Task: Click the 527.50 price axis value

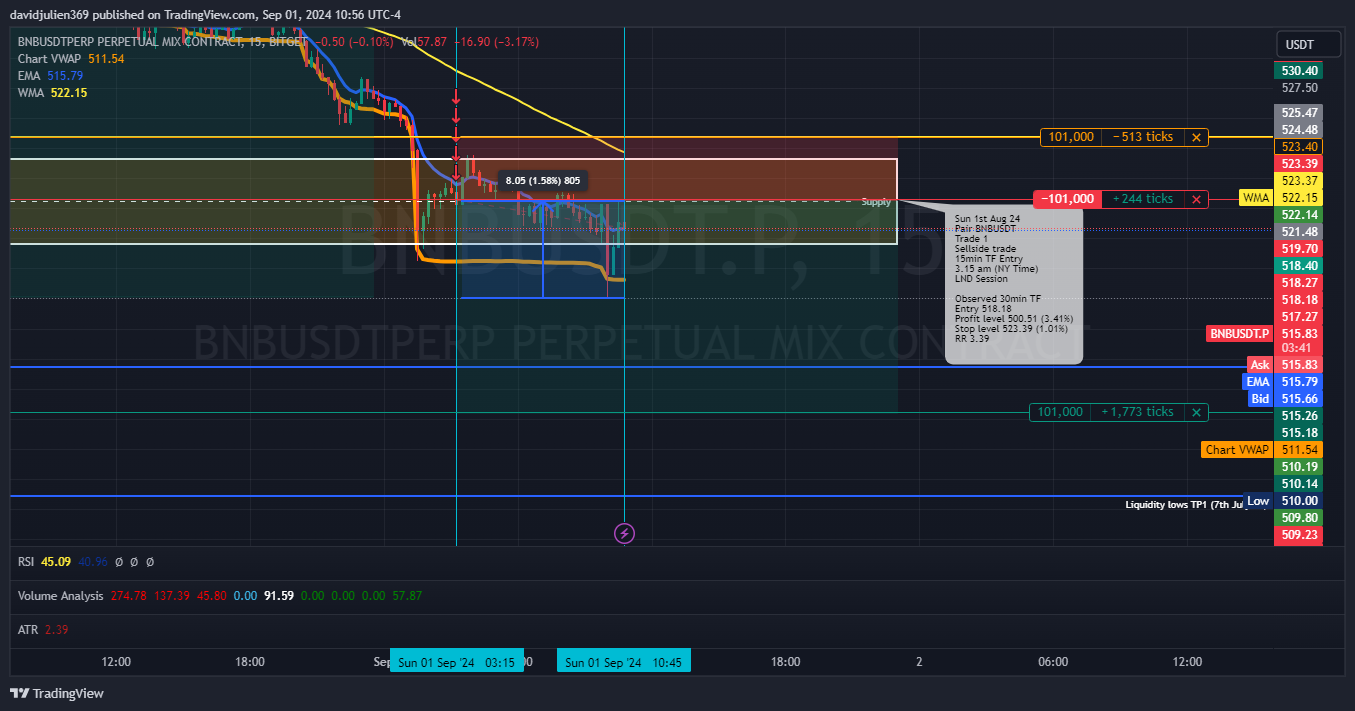Action: point(1299,88)
